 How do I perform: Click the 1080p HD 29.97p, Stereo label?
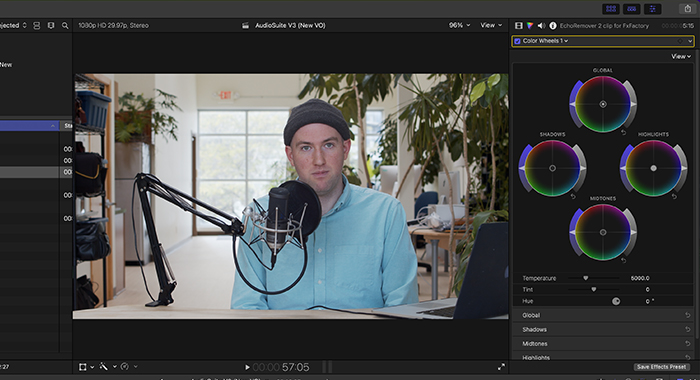[x=113, y=25]
